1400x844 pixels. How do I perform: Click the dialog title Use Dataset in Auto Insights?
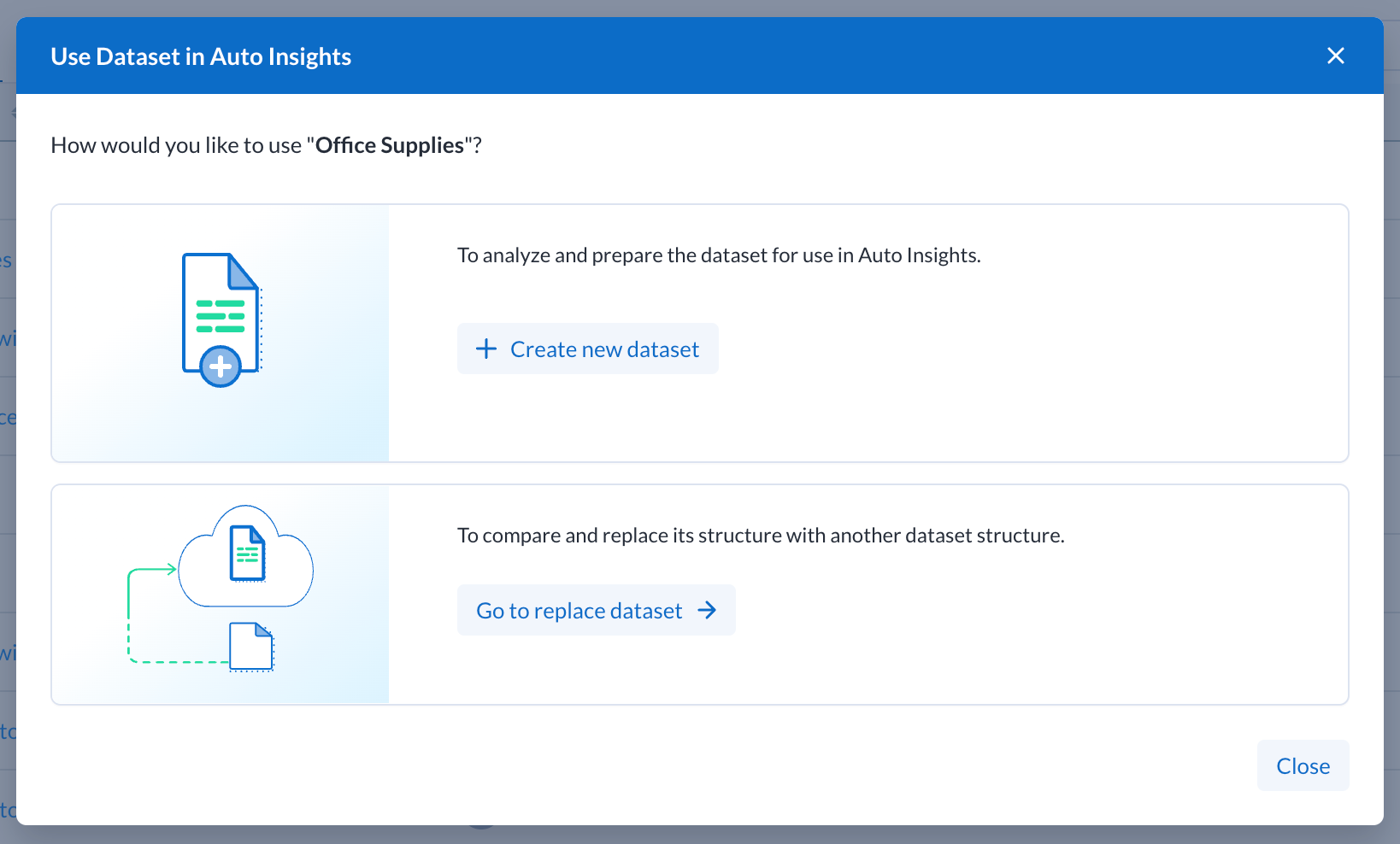click(201, 56)
